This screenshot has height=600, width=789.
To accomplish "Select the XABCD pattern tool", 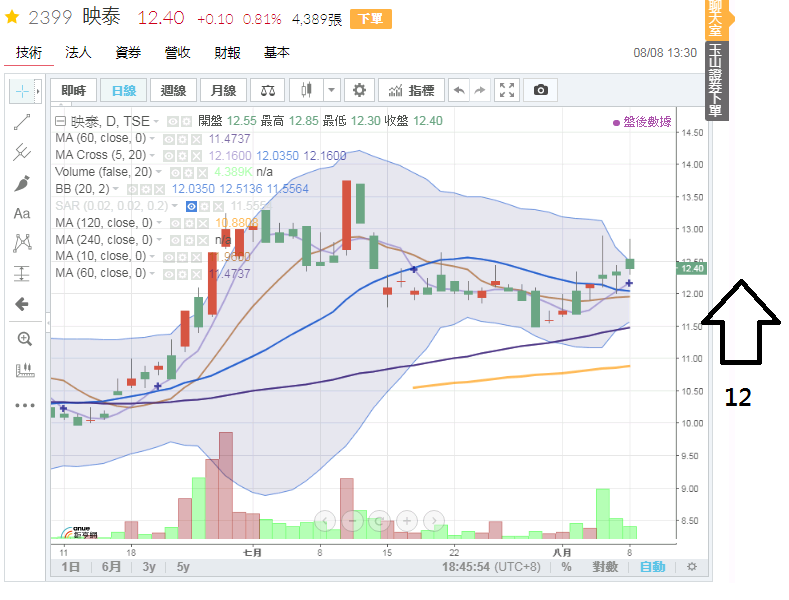I will pos(22,243).
